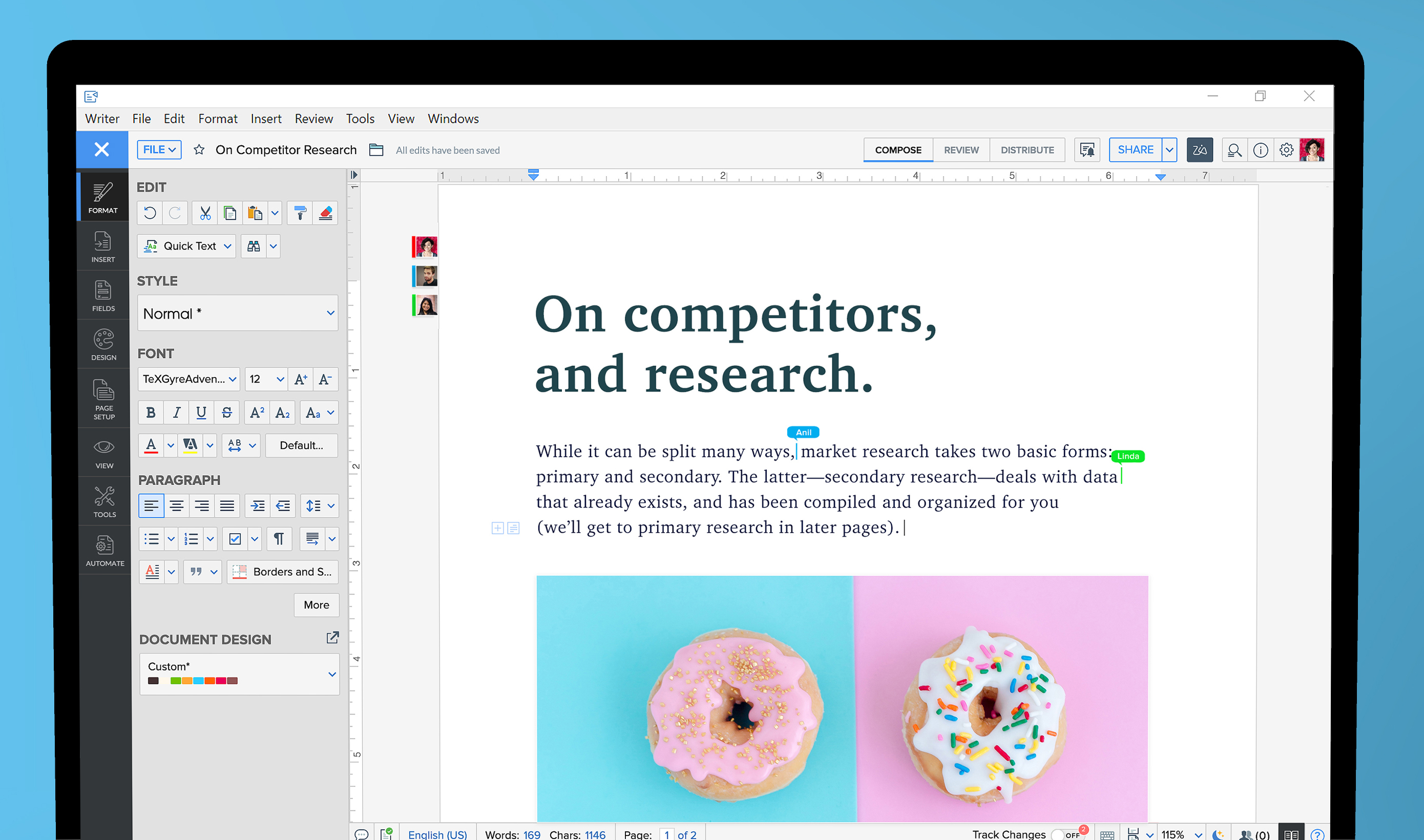This screenshot has height=840, width=1424.
Task: Click the page number input field
Action: pyautogui.click(x=667, y=834)
